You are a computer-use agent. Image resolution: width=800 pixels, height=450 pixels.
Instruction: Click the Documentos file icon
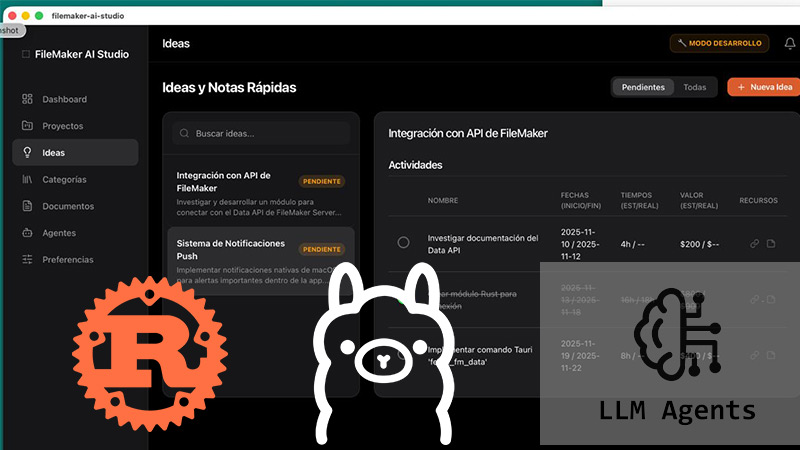(27, 206)
